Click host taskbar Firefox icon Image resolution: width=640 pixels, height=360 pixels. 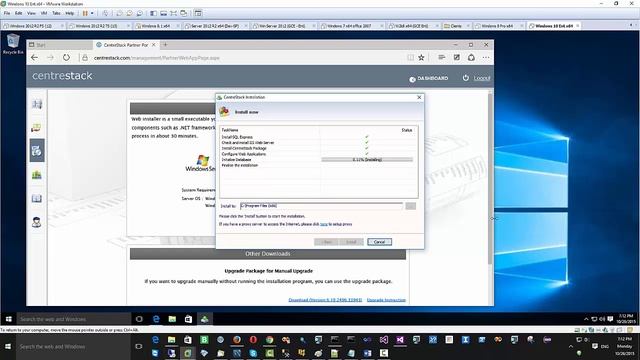(x=237, y=340)
